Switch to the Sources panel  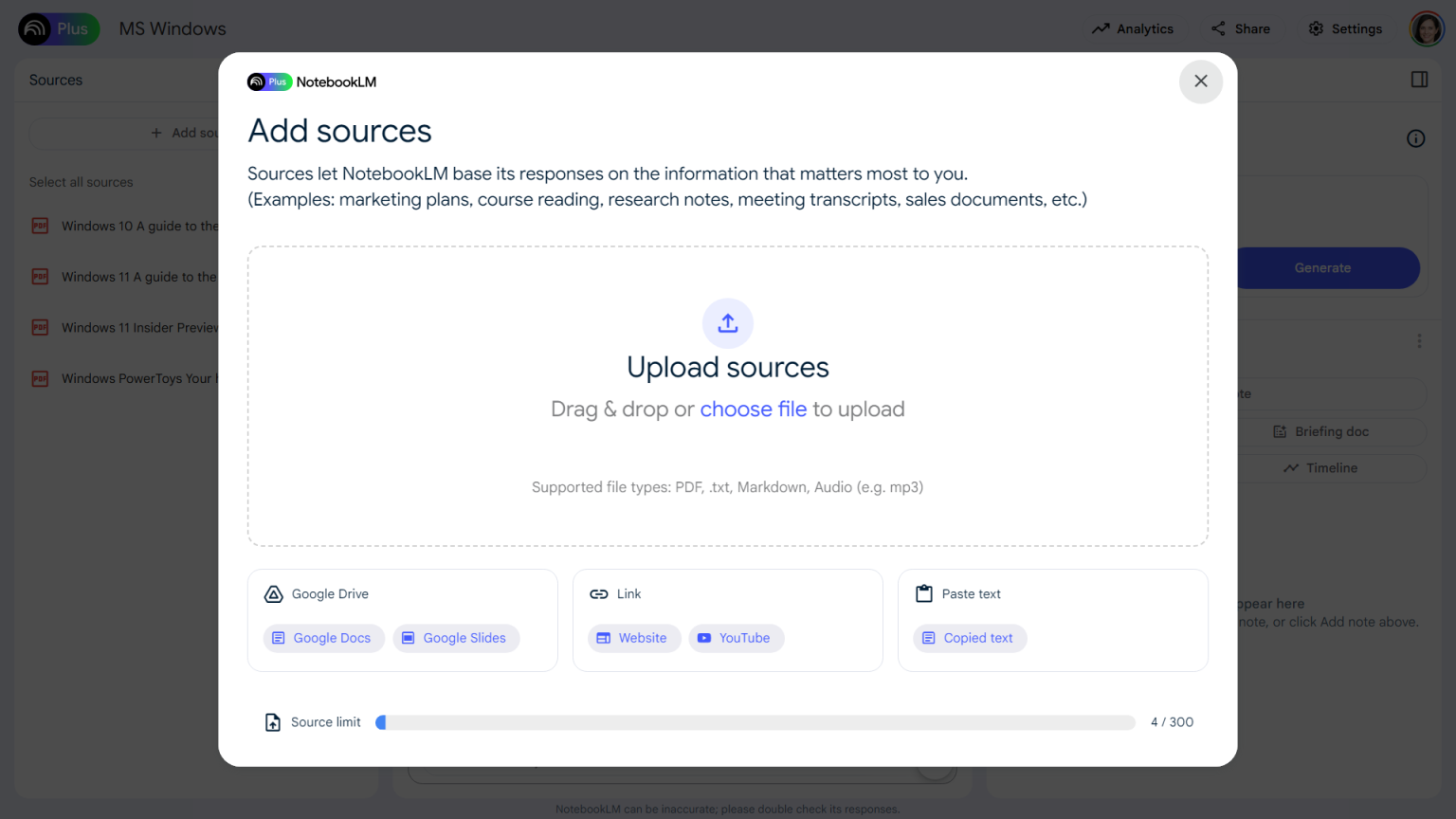point(55,80)
